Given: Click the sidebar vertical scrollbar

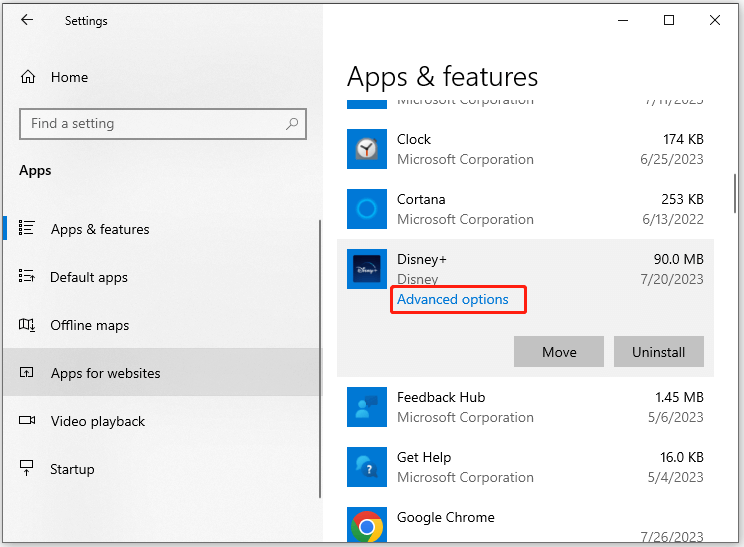Looking at the screenshot, I should coord(320,359).
